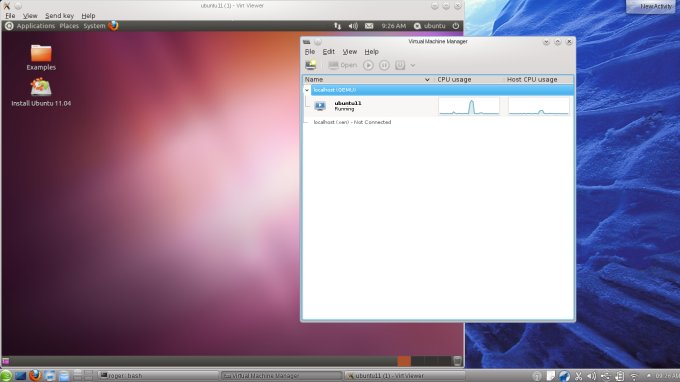
Task: Click the Ubuntu power session icon
Action: click(456, 26)
